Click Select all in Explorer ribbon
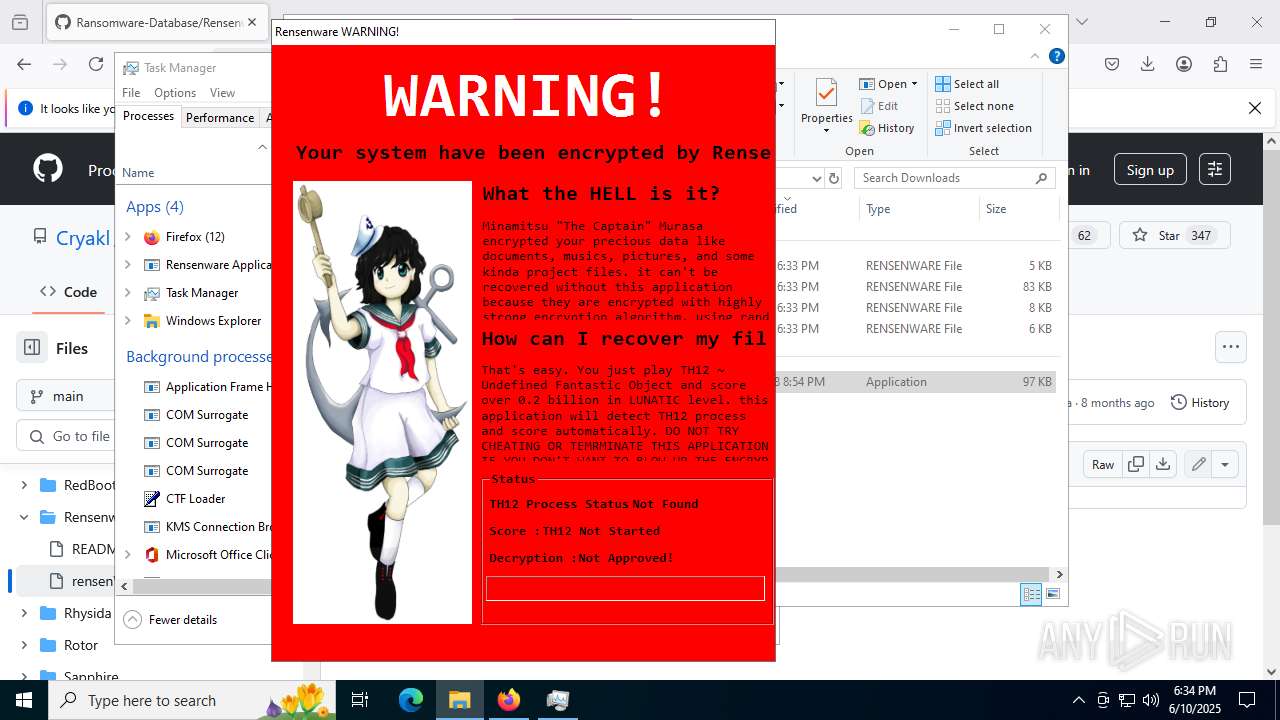This screenshot has height=720, width=1280. pyautogui.click(x=967, y=84)
